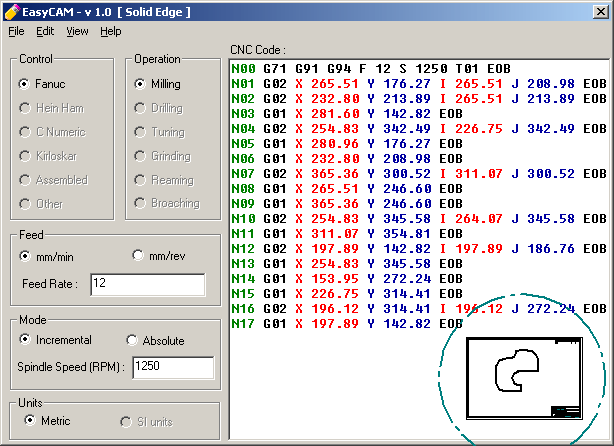Open the Help menu
Image resolution: width=614 pixels, height=446 pixels.
(111, 31)
